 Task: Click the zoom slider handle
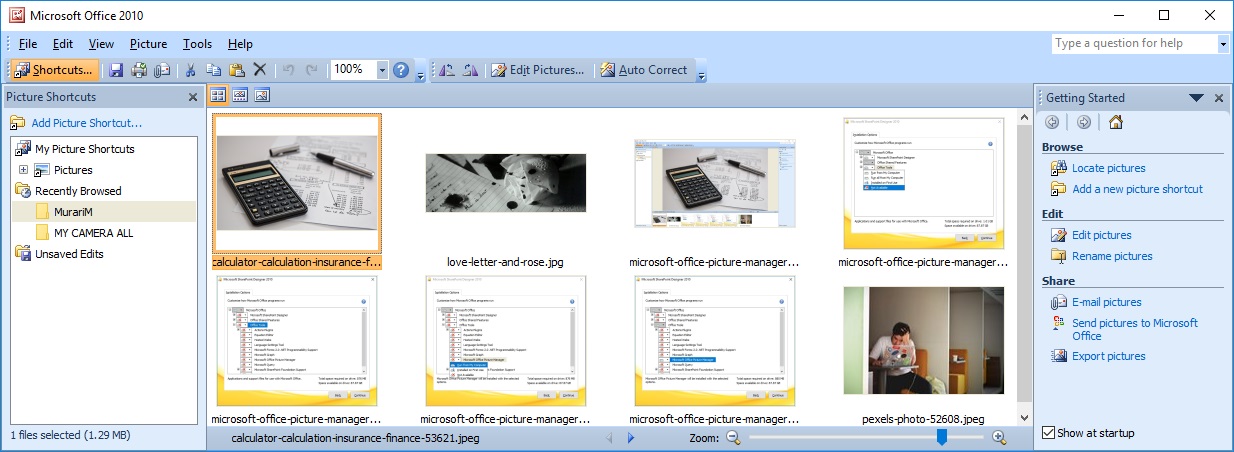click(940, 437)
